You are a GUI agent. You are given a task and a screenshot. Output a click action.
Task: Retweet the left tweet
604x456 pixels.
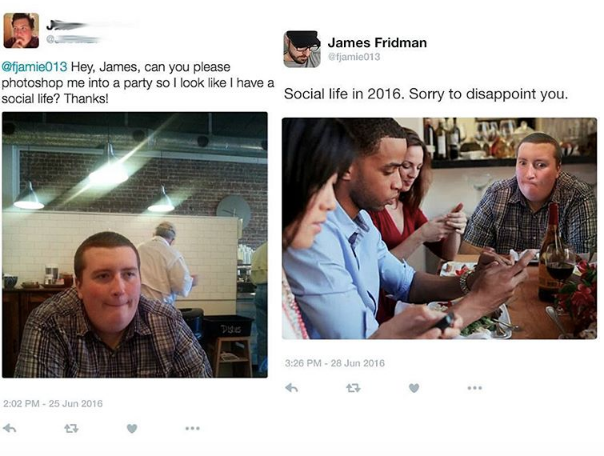(71, 428)
